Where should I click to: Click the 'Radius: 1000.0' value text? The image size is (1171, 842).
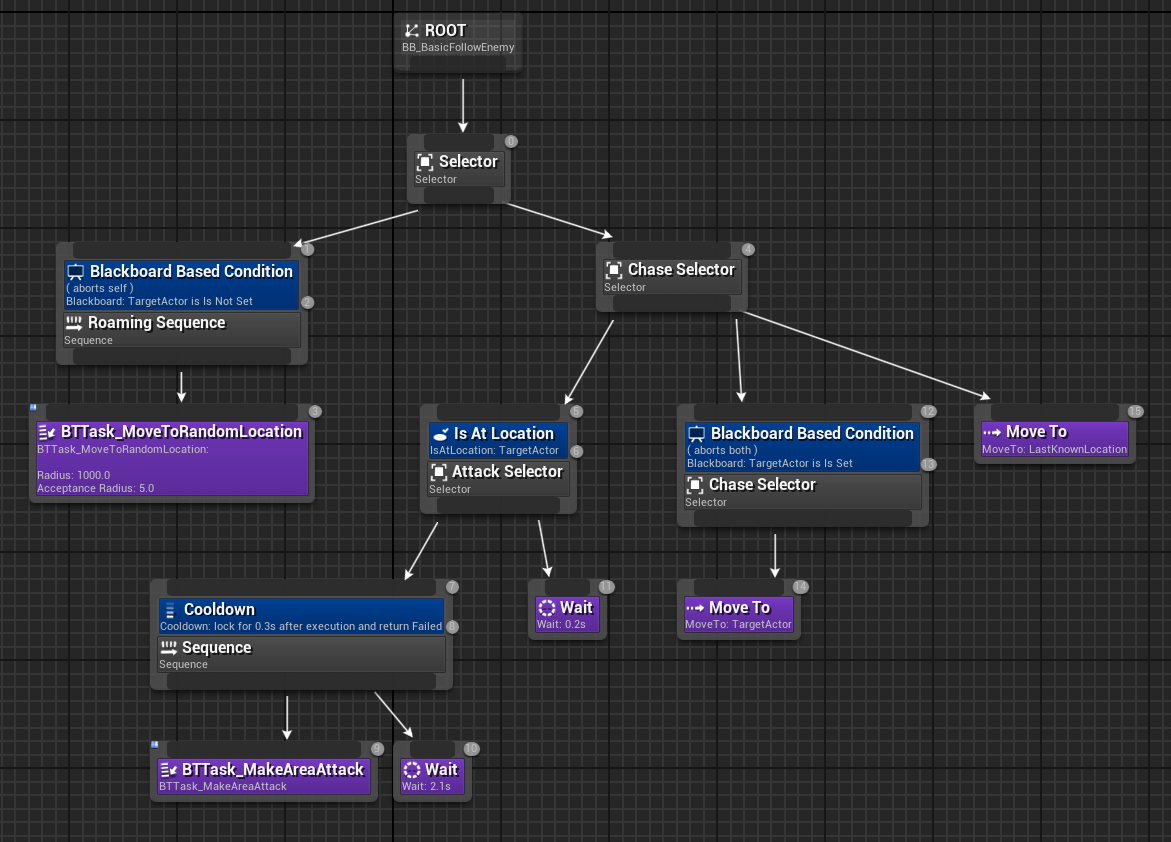pos(73,475)
